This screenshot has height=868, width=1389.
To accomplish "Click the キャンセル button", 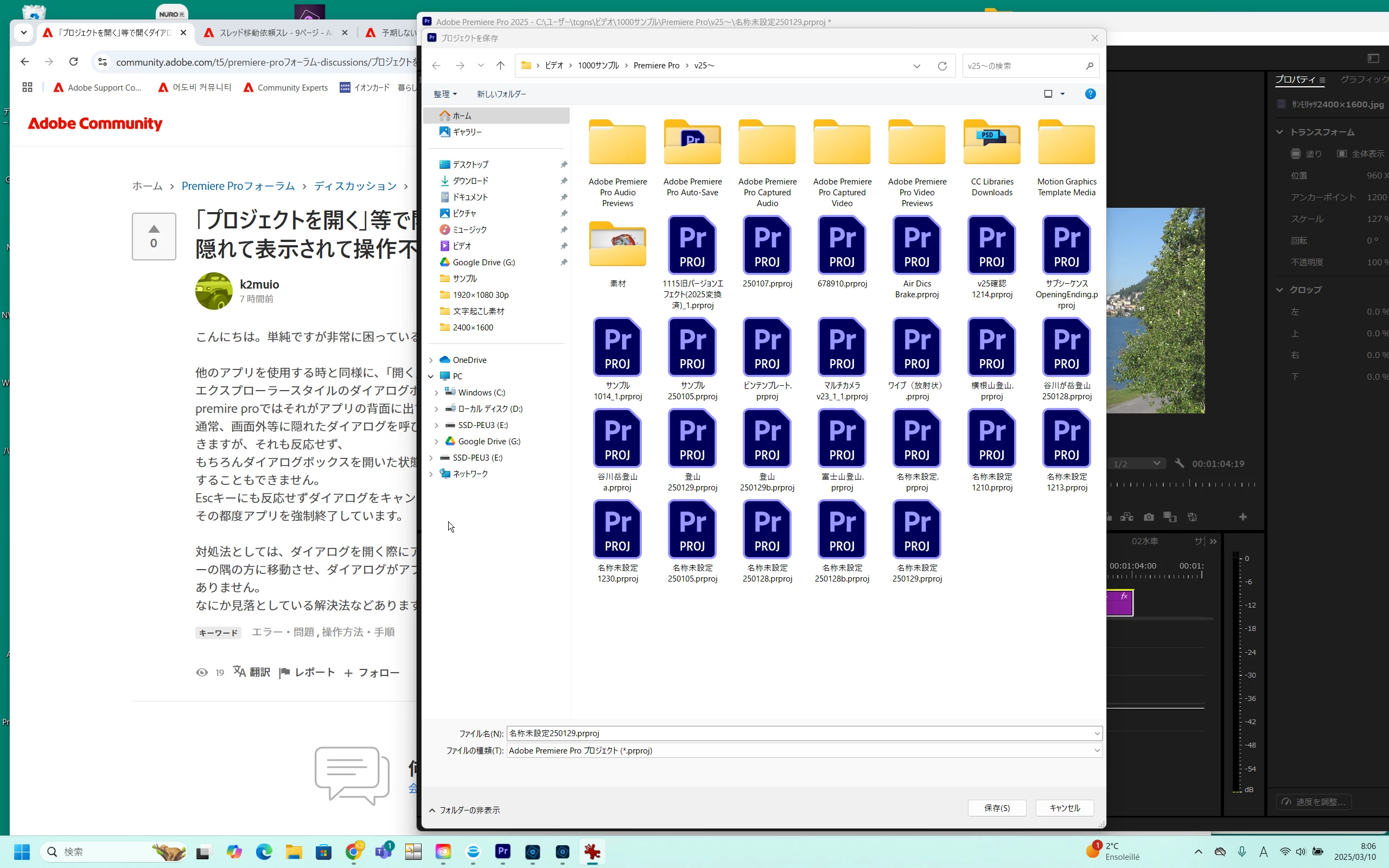I will click(x=1064, y=808).
